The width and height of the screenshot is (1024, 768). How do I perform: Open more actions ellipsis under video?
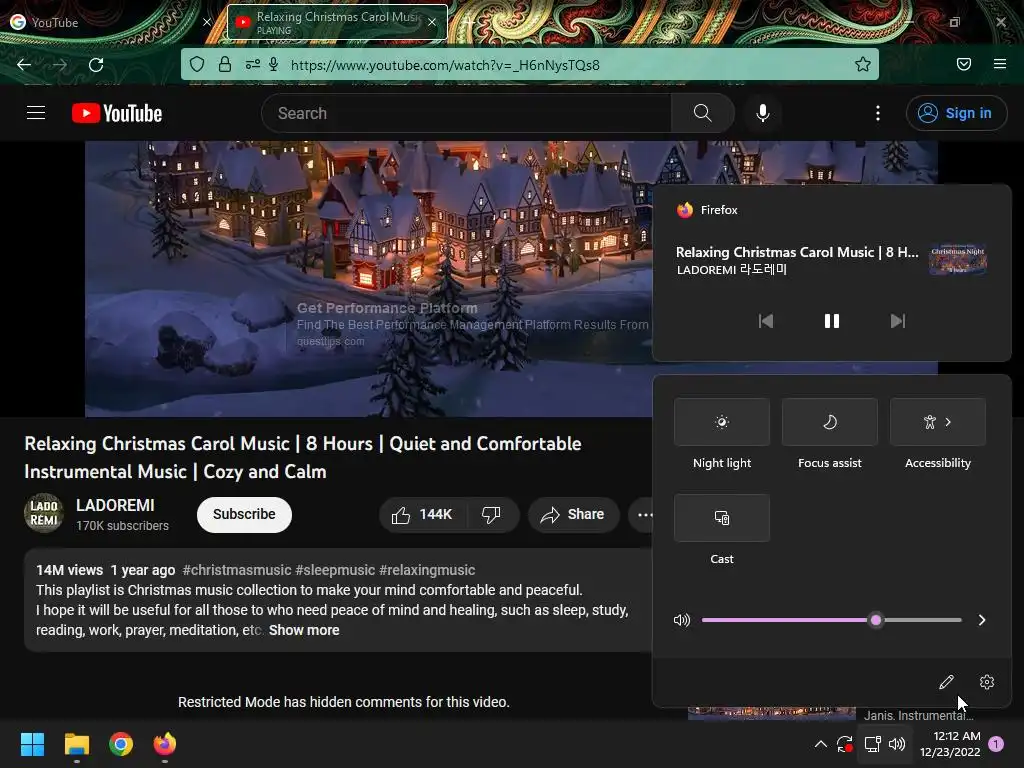(x=645, y=515)
